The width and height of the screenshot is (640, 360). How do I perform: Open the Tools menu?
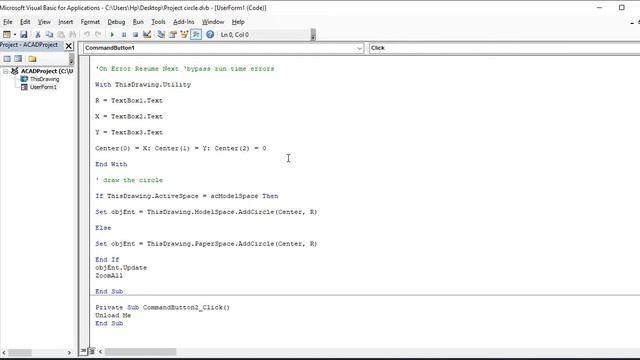point(158,22)
